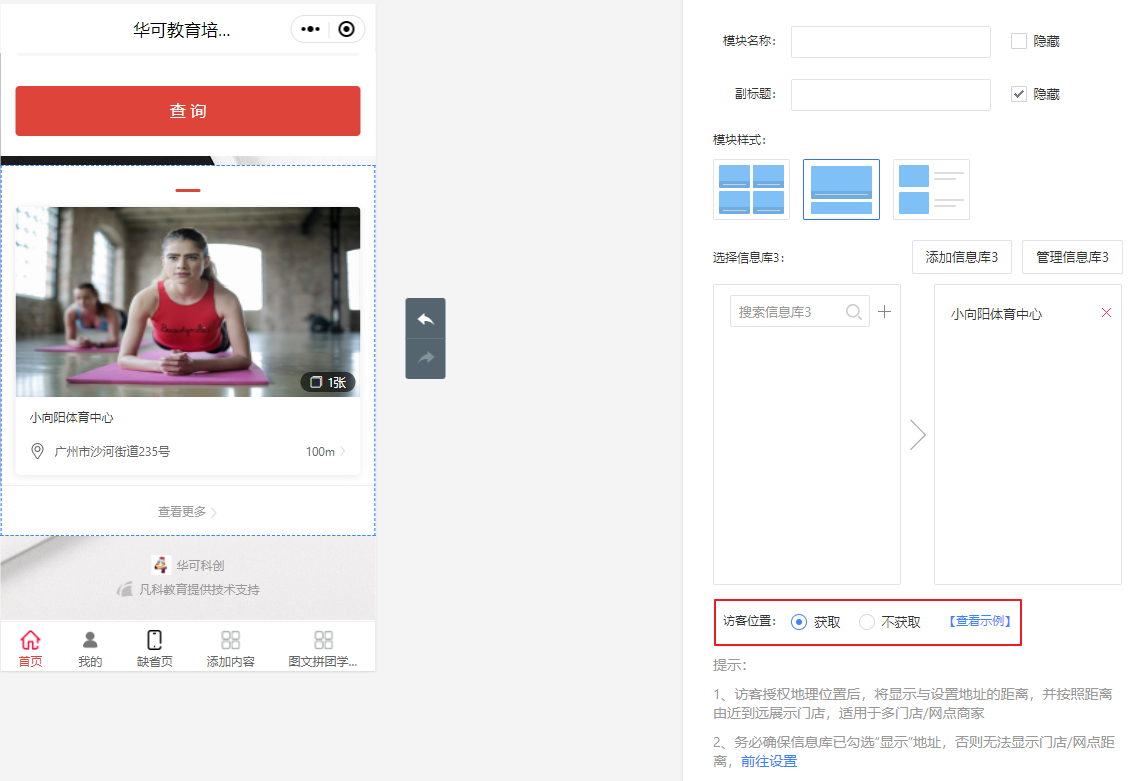Screen dimensions: 1128x781
Task: Open the 前往设置 link
Action: pyautogui.click(x=769, y=761)
